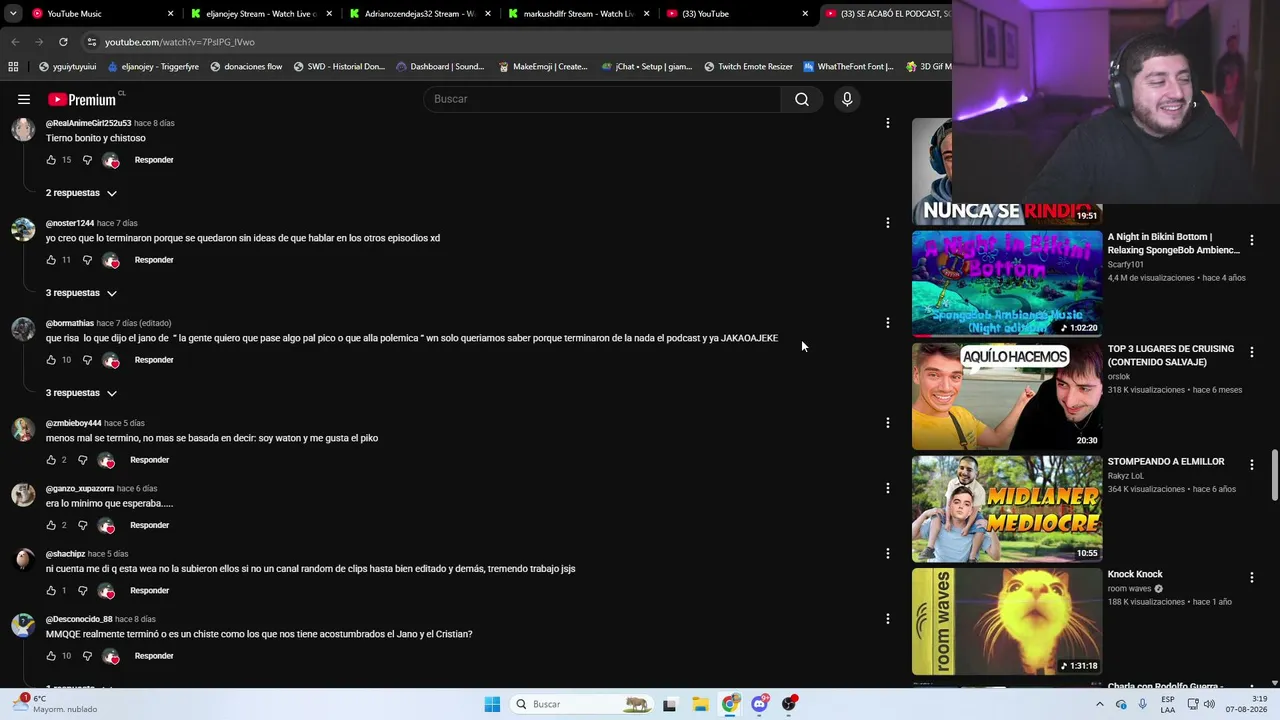Open the weather widget in the taskbar
Screen dimensions: 1280x720
pyautogui.click(x=55, y=704)
